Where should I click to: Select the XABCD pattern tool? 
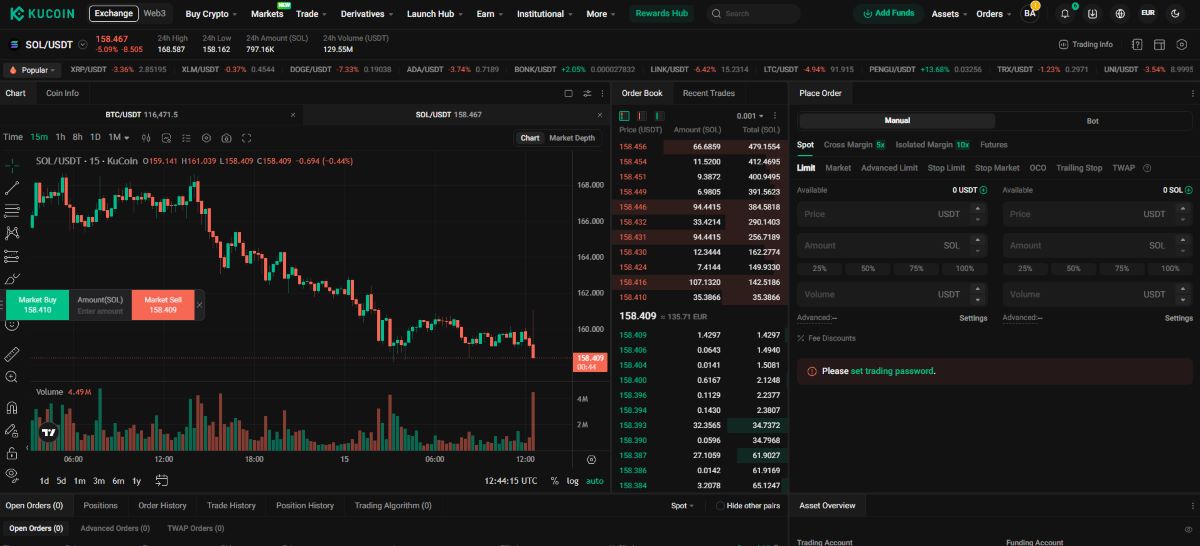pos(12,233)
